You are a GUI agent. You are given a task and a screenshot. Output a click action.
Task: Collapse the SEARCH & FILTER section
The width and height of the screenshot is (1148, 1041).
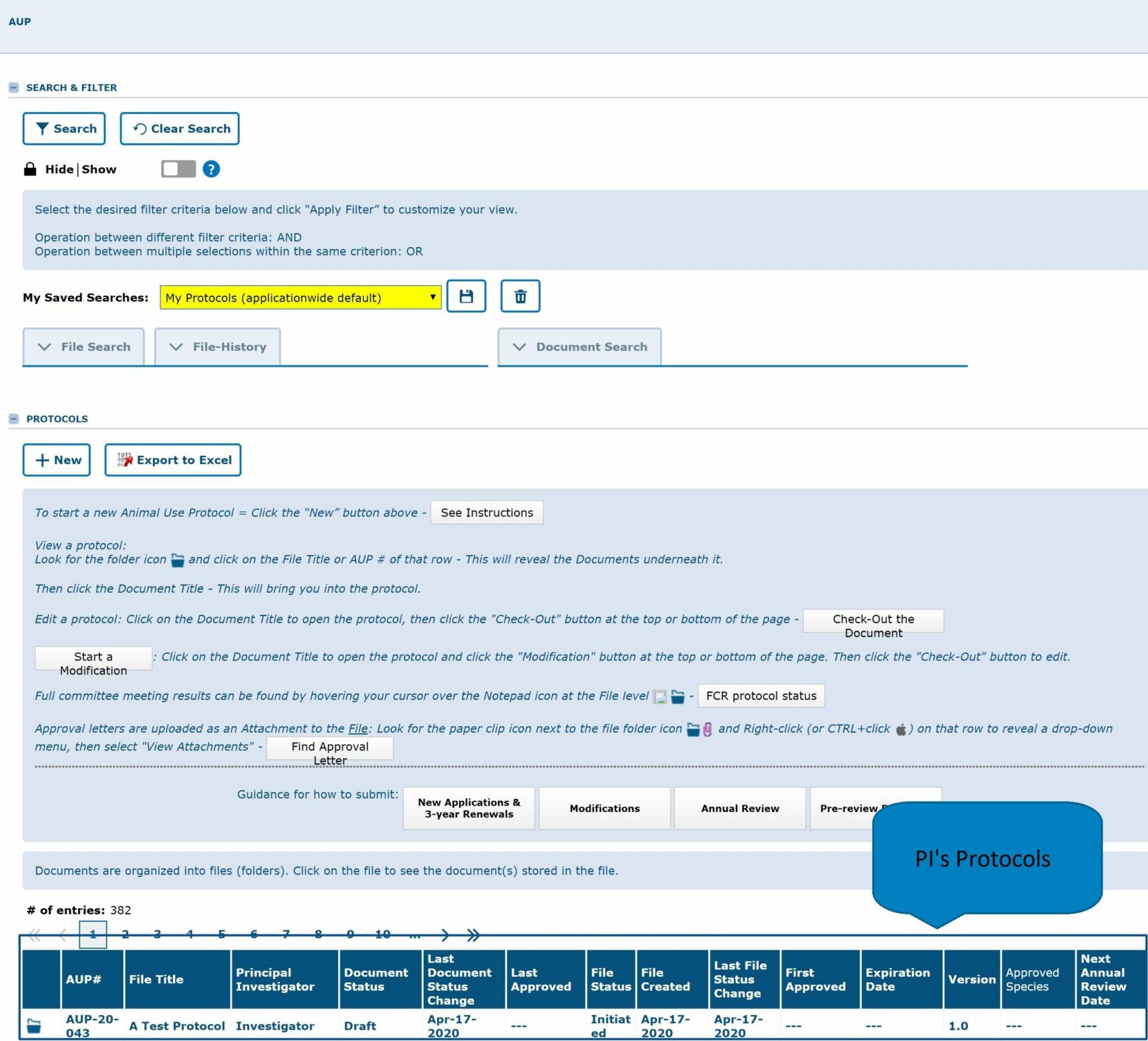coord(13,86)
